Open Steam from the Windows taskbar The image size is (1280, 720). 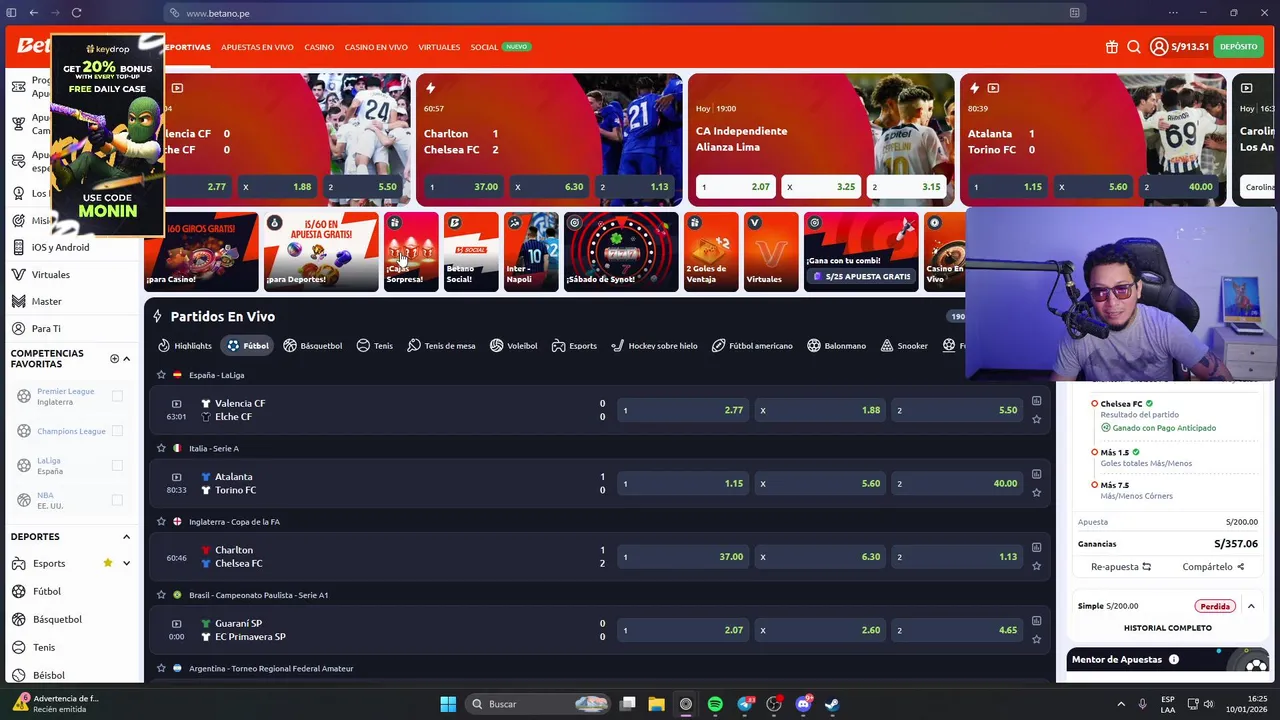[832, 704]
